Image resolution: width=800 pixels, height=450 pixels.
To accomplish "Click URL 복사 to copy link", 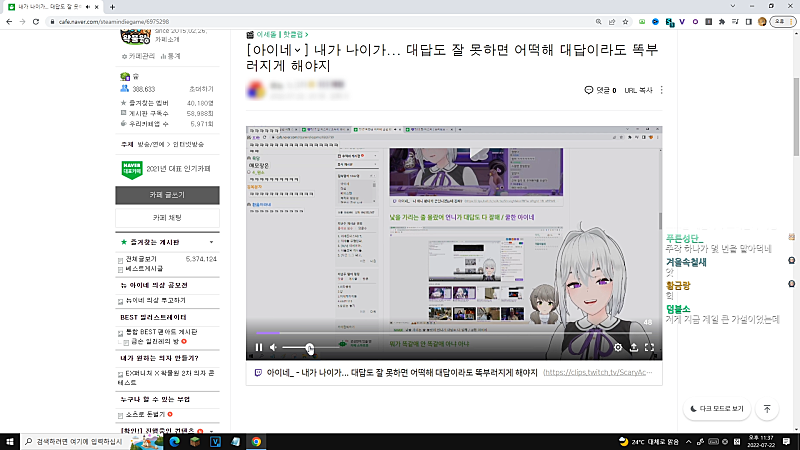I will pos(638,90).
